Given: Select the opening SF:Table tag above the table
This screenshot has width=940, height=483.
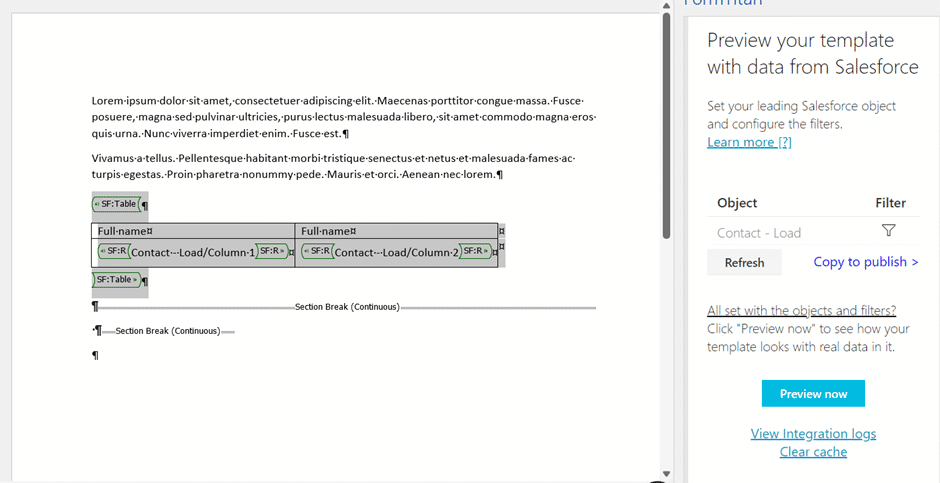Looking at the screenshot, I should pyautogui.click(x=116, y=204).
